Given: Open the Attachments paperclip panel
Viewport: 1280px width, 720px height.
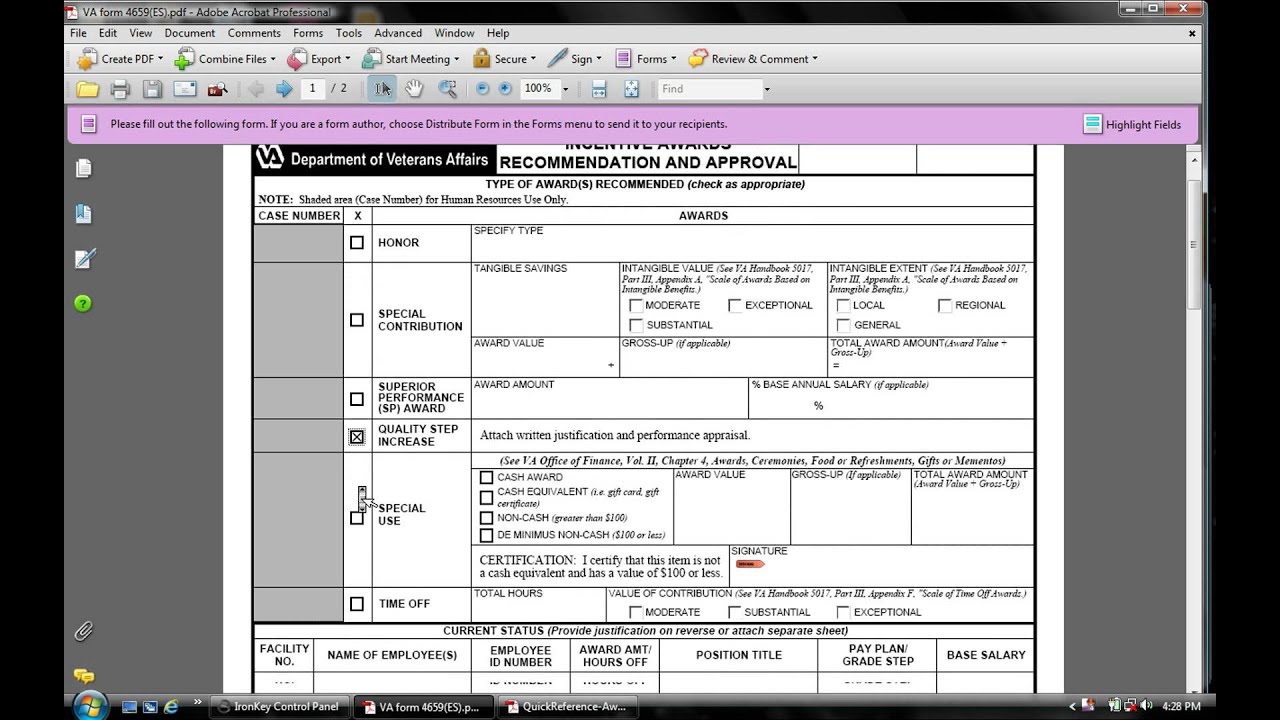Looking at the screenshot, I should [84, 631].
